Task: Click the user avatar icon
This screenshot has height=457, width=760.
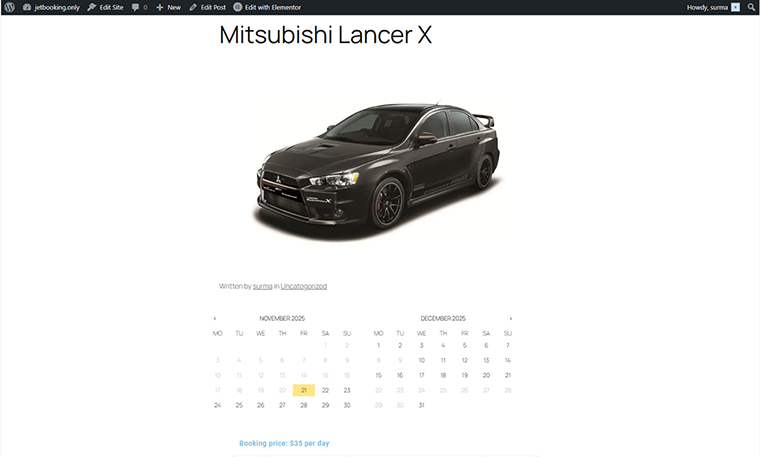Action: [x=735, y=7]
